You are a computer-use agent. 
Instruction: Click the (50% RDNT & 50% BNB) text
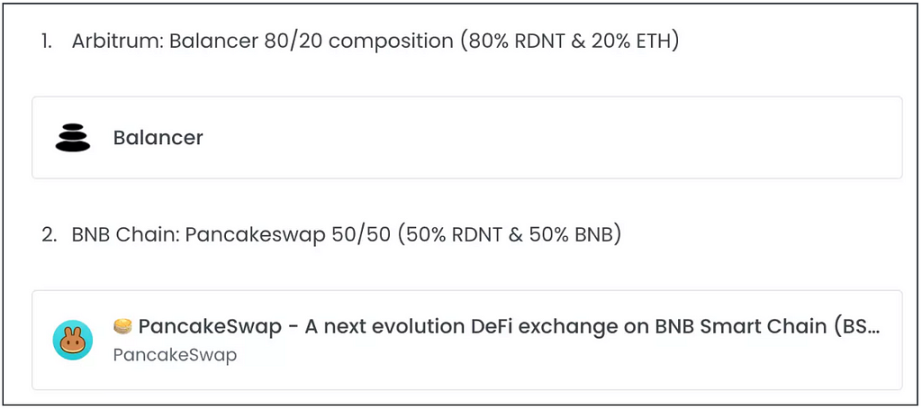509,235
